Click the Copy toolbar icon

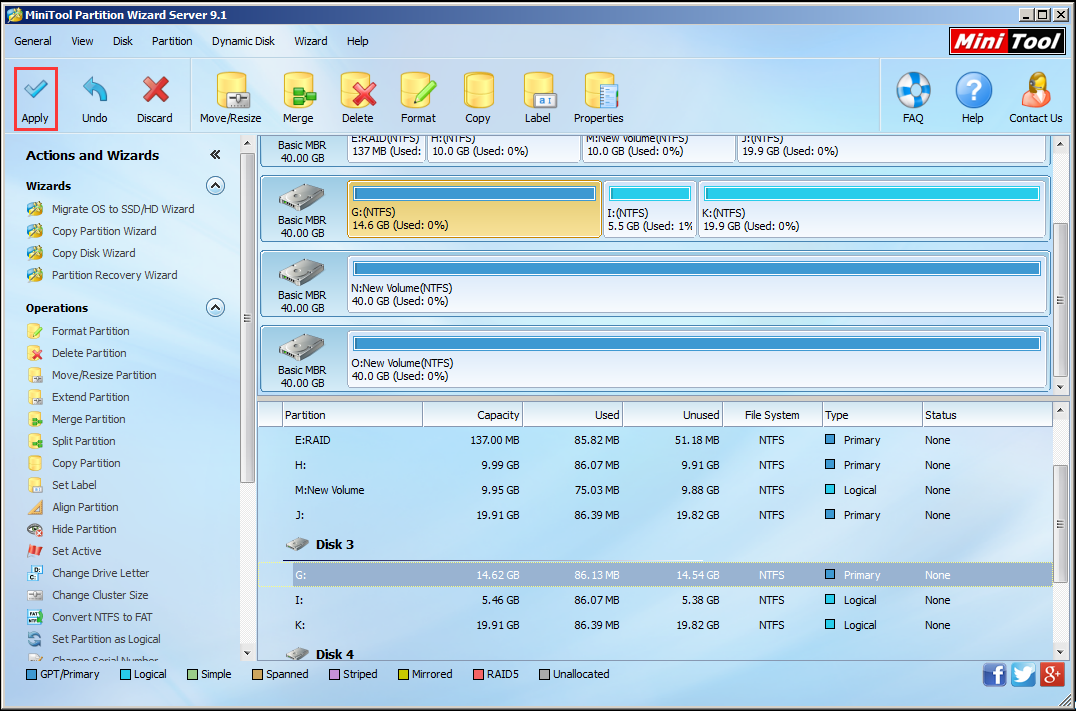tap(478, 99)
